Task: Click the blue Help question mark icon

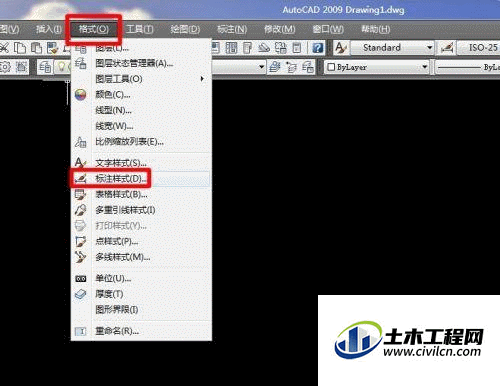Action: (318, 48)
